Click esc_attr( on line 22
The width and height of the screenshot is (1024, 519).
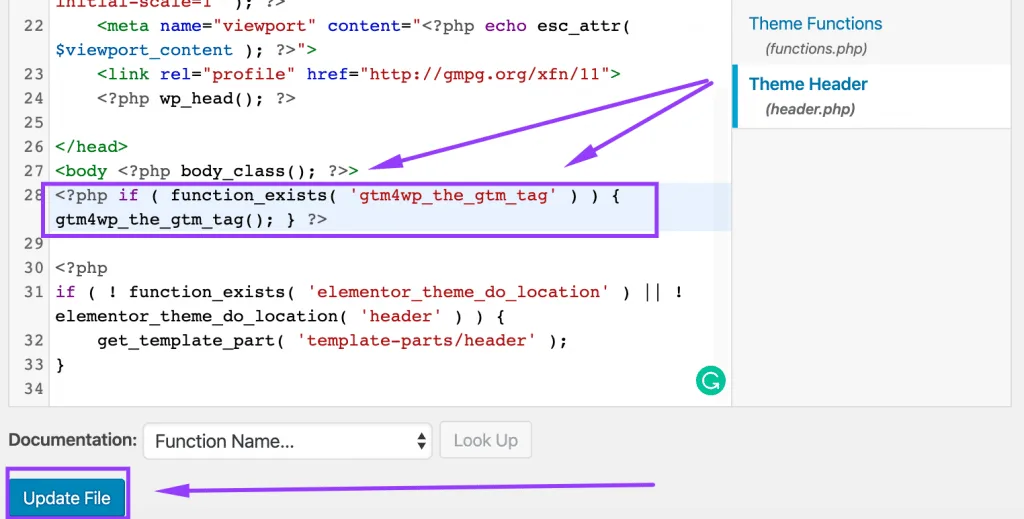584,26
